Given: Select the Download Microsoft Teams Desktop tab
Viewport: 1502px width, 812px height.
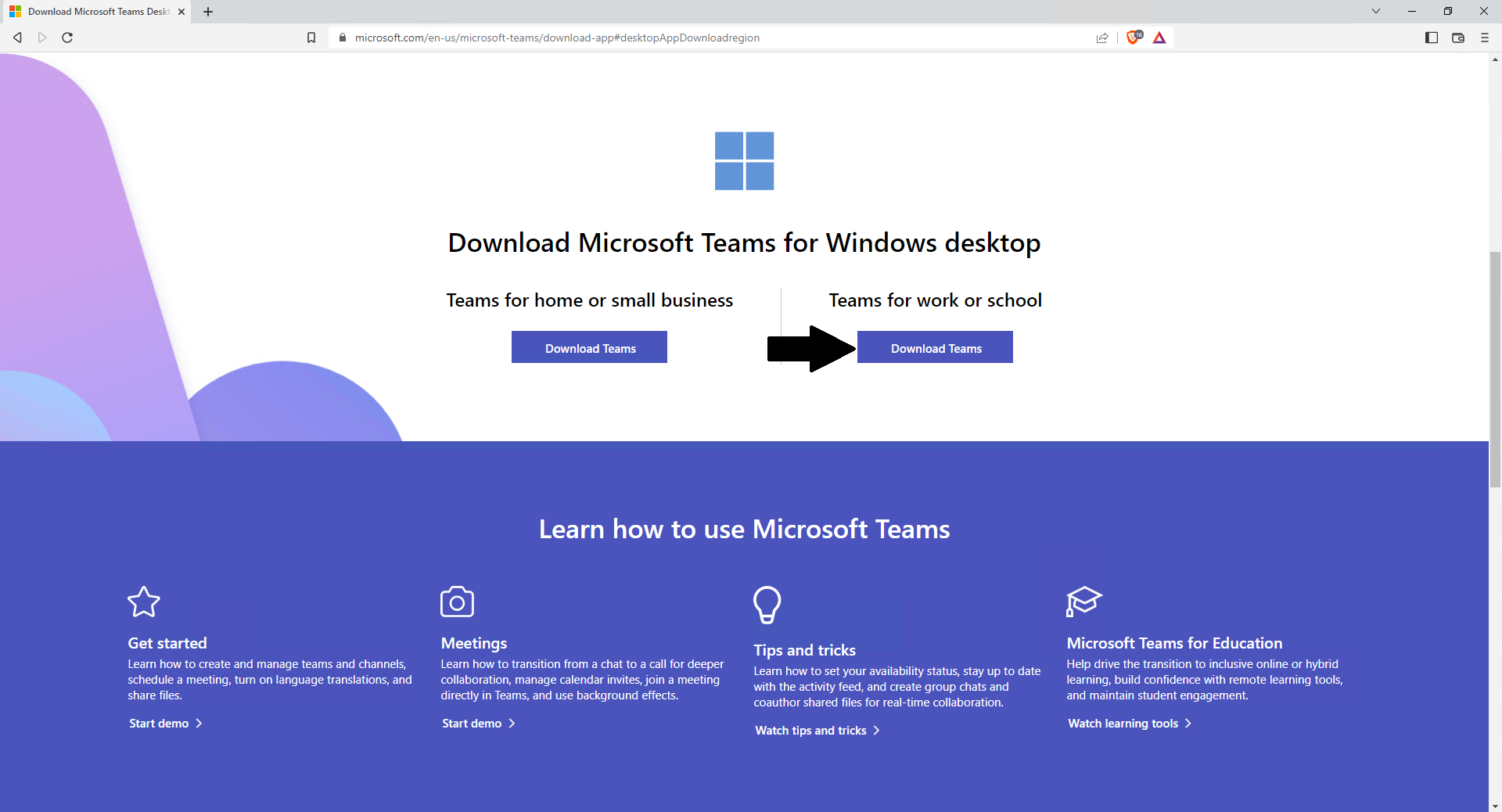Looking at the screenshot, I should (95, 12).
